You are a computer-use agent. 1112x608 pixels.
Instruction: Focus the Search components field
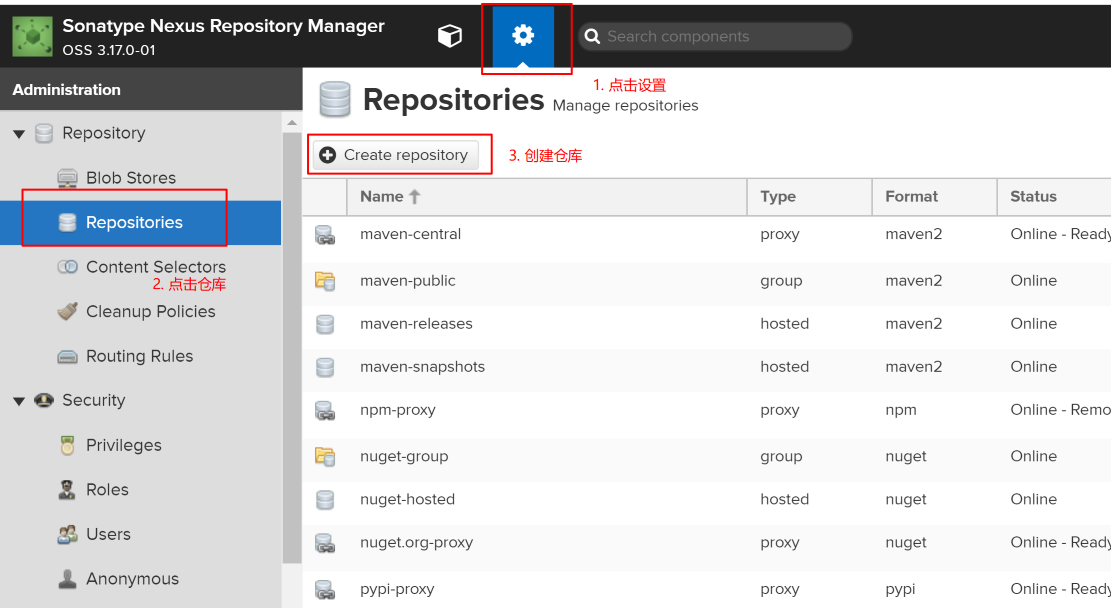click(715, 37)
